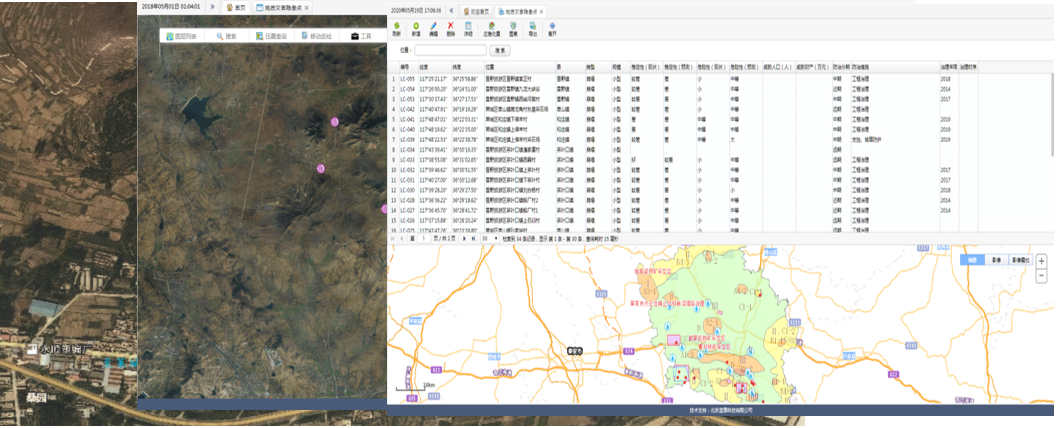Click the 新增 green add icon
This screenshot has height=428, width=1064.
click(416, 28)
